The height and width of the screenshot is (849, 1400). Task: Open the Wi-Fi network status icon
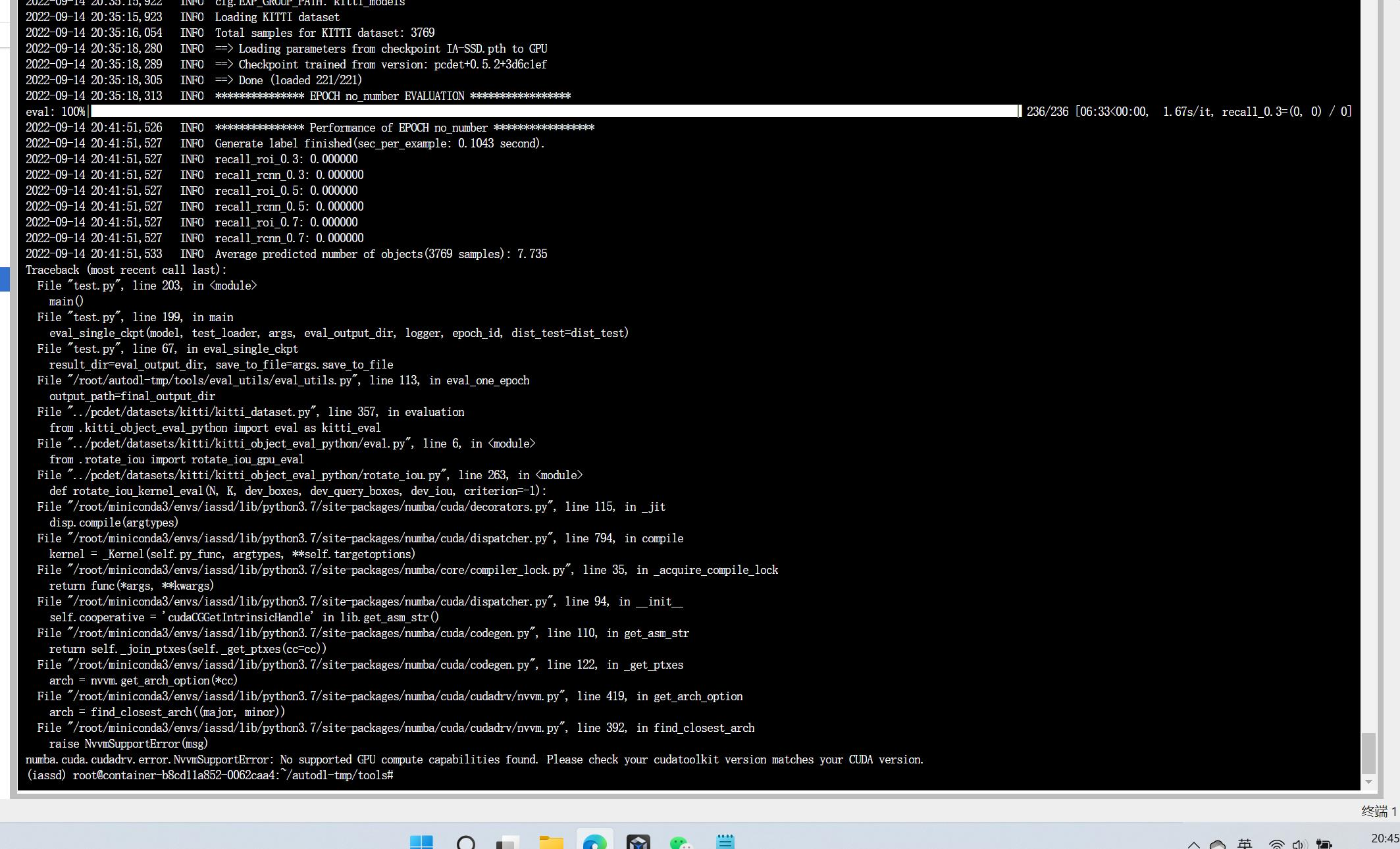1276,844
